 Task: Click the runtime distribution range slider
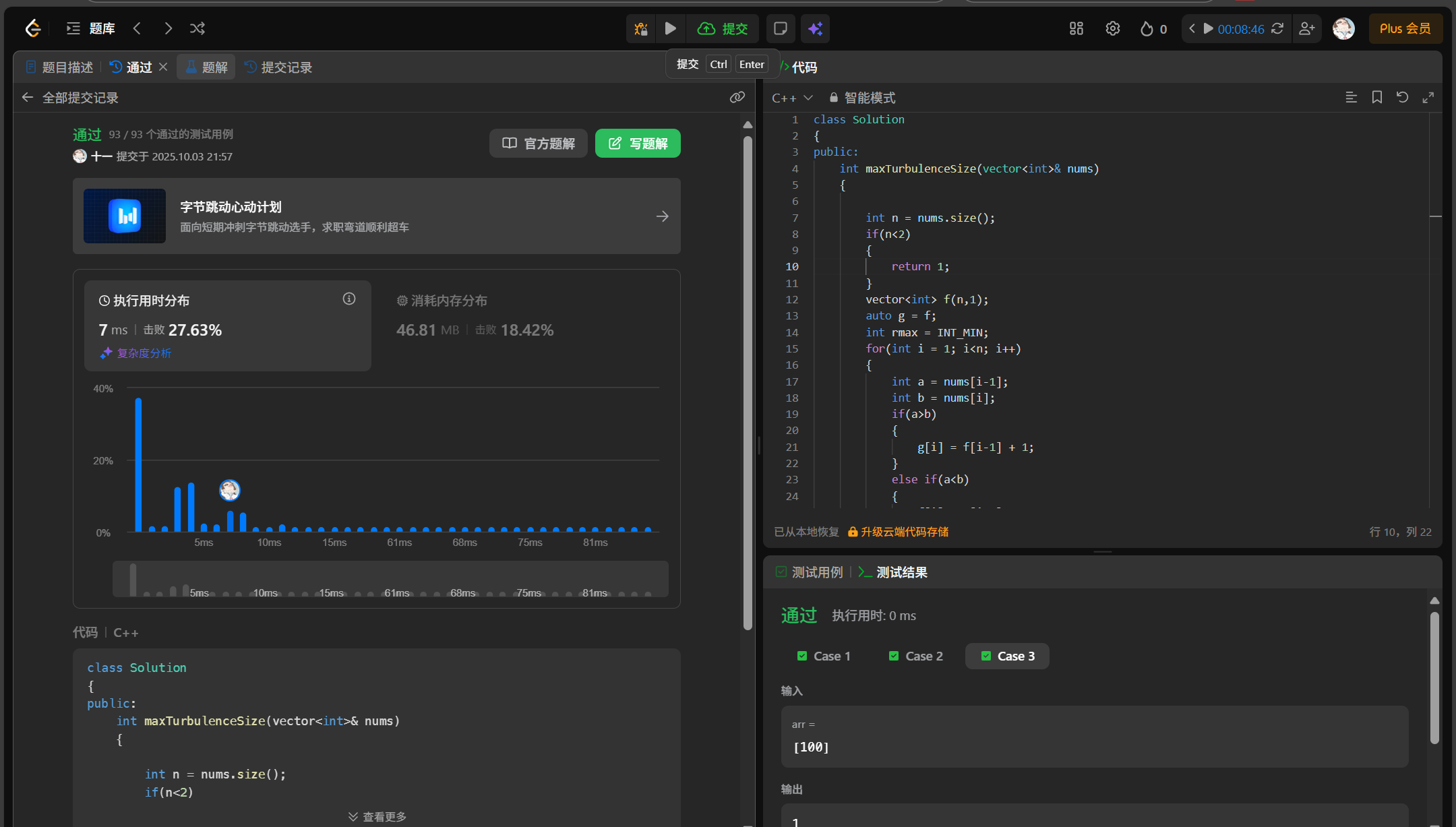click(x=390, y=579)
